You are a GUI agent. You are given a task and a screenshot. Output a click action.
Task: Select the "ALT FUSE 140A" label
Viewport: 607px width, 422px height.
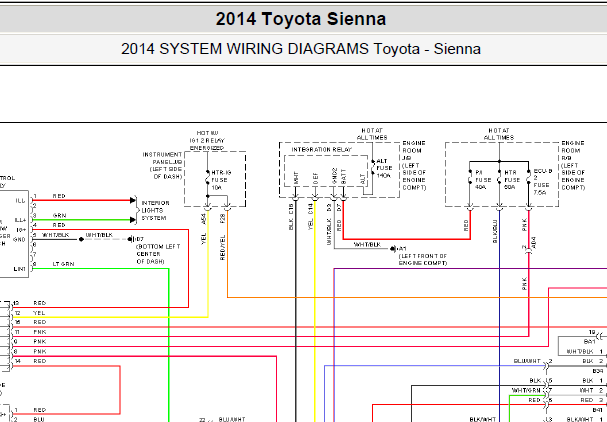[384, 168]
